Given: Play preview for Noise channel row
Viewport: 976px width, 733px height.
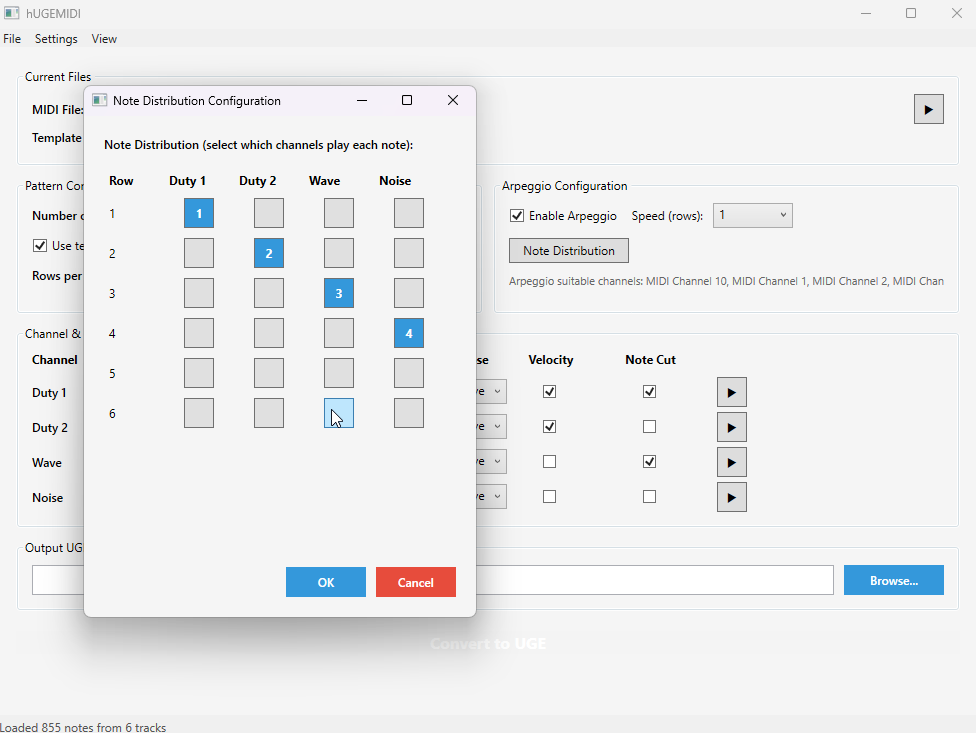Looking at the screenshot, I should click(731, 497).
